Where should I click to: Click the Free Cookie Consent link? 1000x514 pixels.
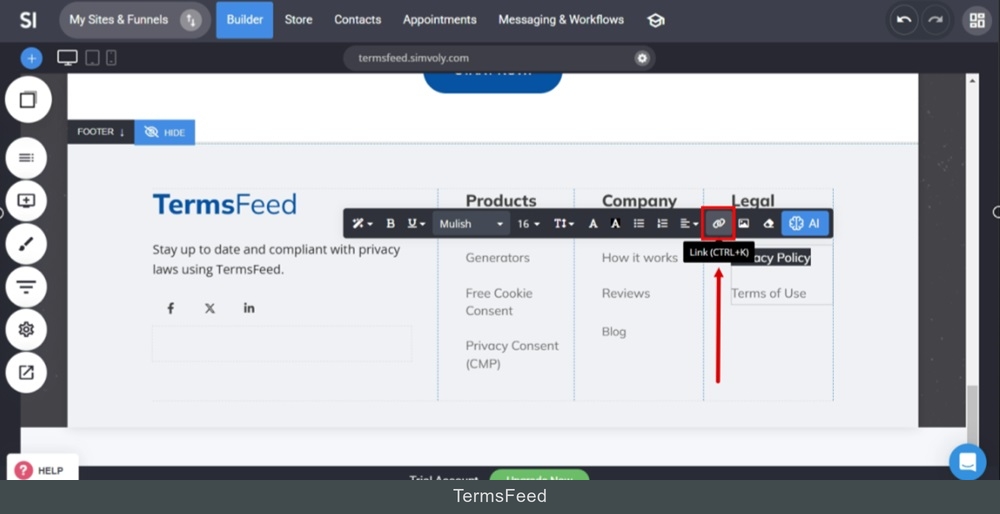pos(499,302)
